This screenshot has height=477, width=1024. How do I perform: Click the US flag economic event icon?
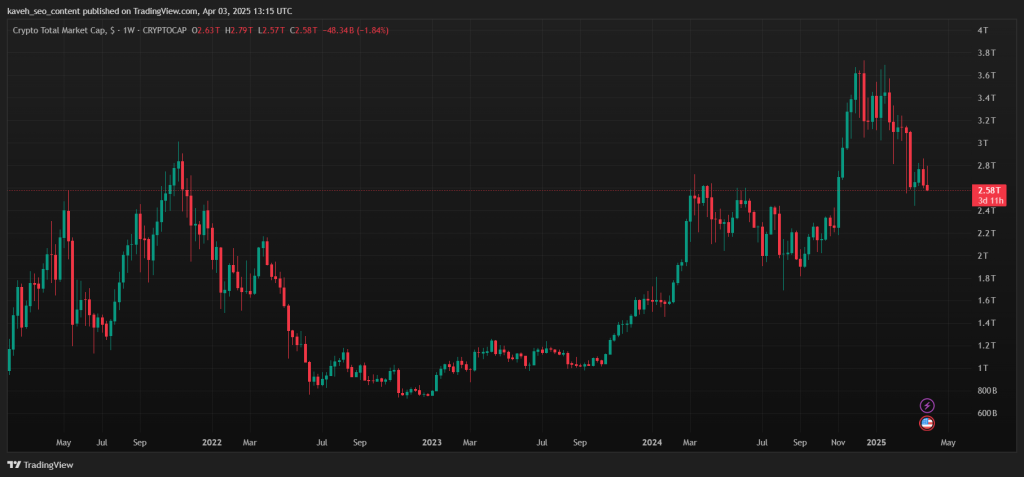[927, 423]
